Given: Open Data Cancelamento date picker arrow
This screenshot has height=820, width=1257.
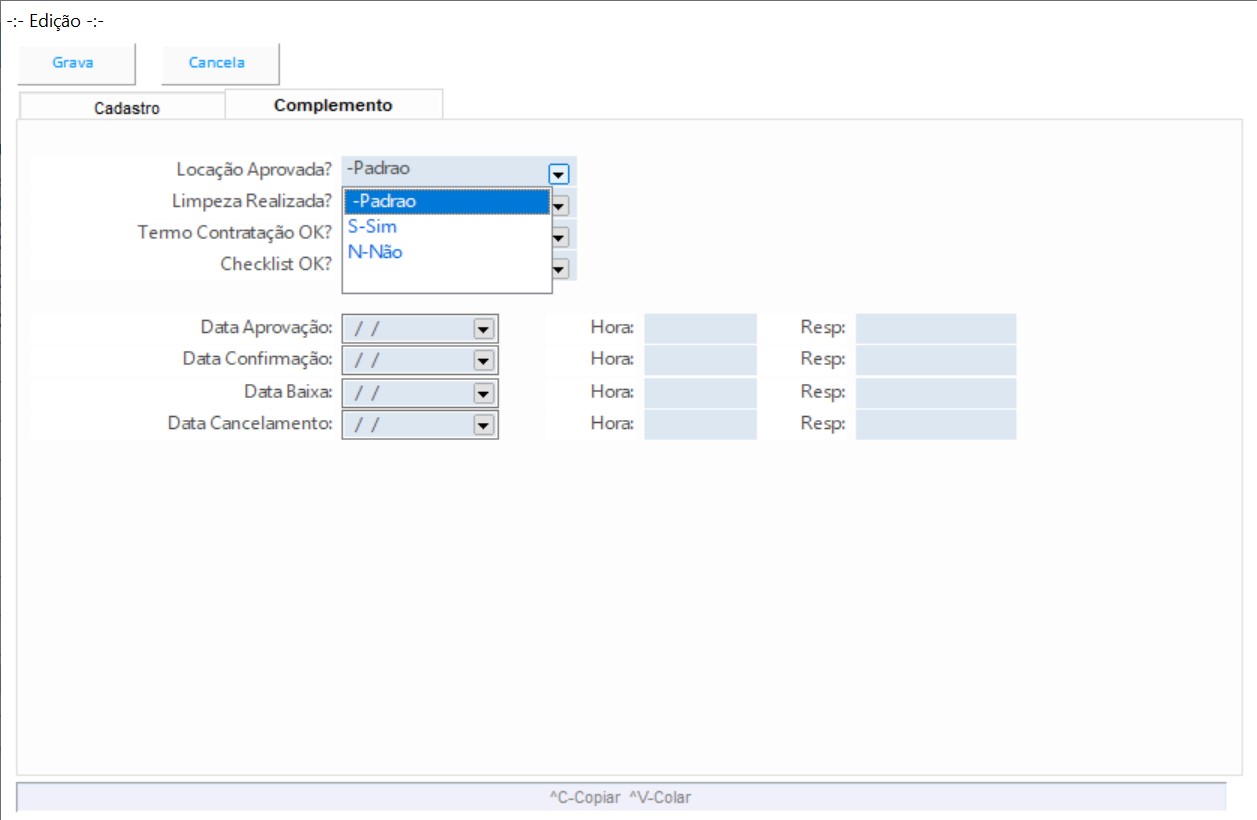Looking at the screenshot, I should click(x=484, y=425).
